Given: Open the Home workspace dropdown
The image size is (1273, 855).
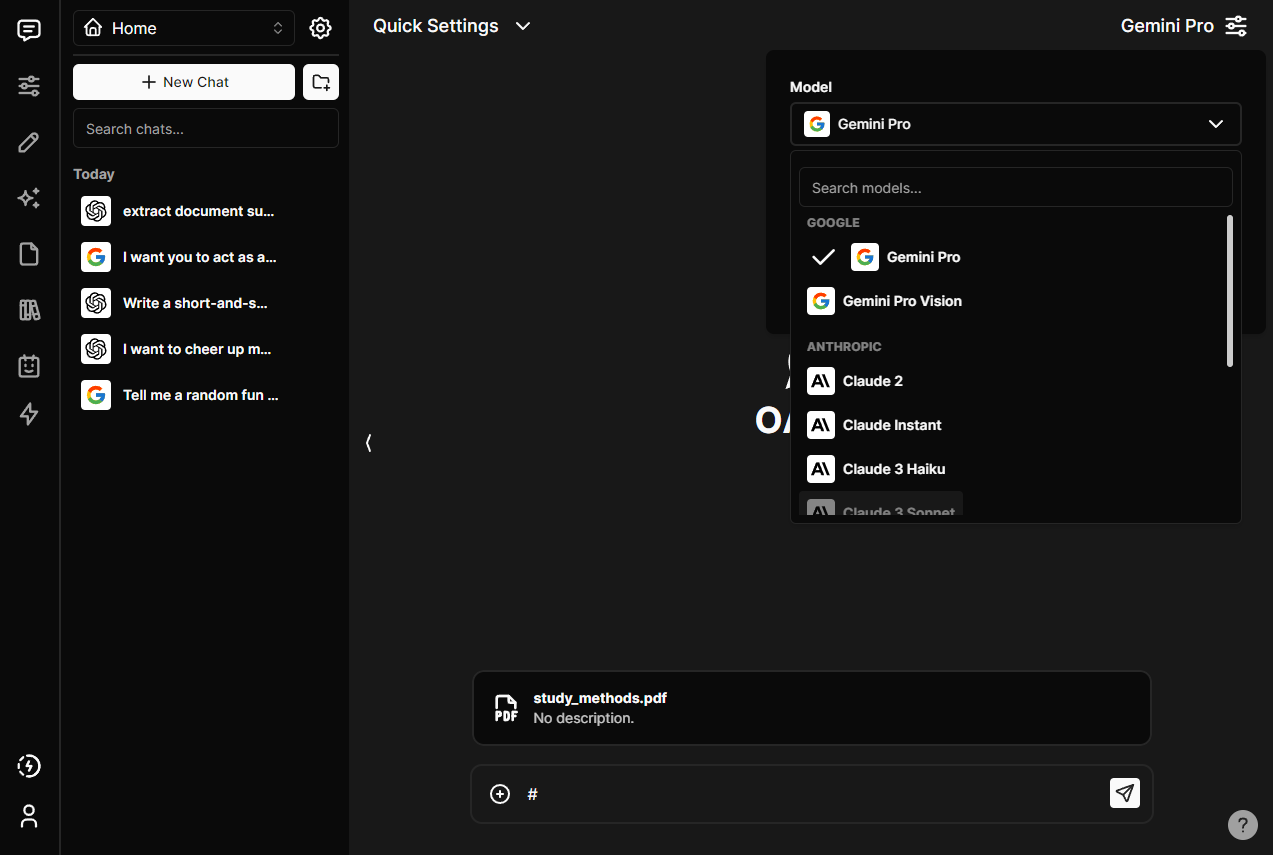Looking at the screenshot, I should pyautogui.click(x=184, y=28).
